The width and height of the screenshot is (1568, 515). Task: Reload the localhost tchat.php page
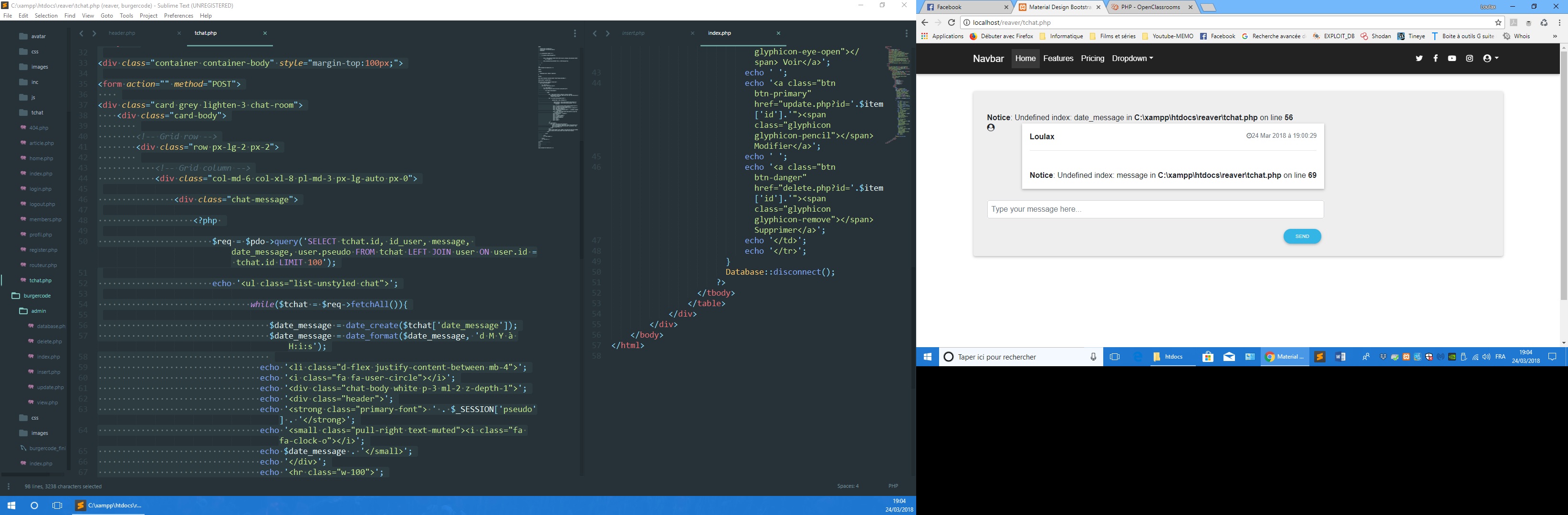(951, 22)
